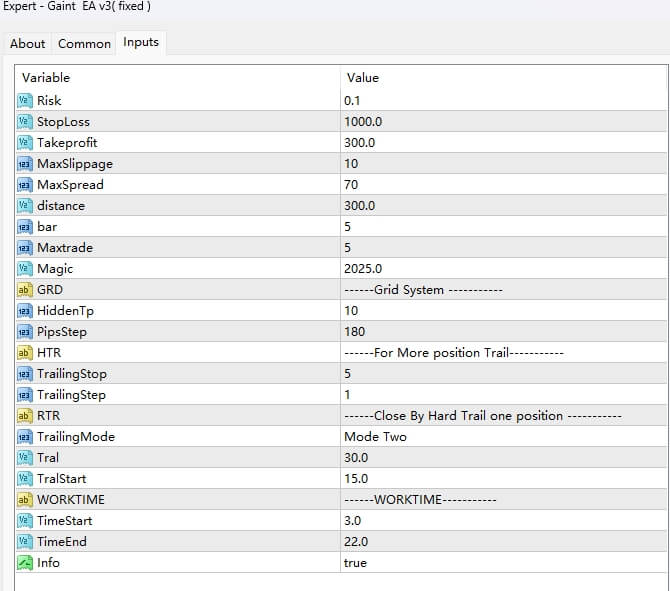
Task: Click the Risk variable type icon
Action: click(25, 100)
